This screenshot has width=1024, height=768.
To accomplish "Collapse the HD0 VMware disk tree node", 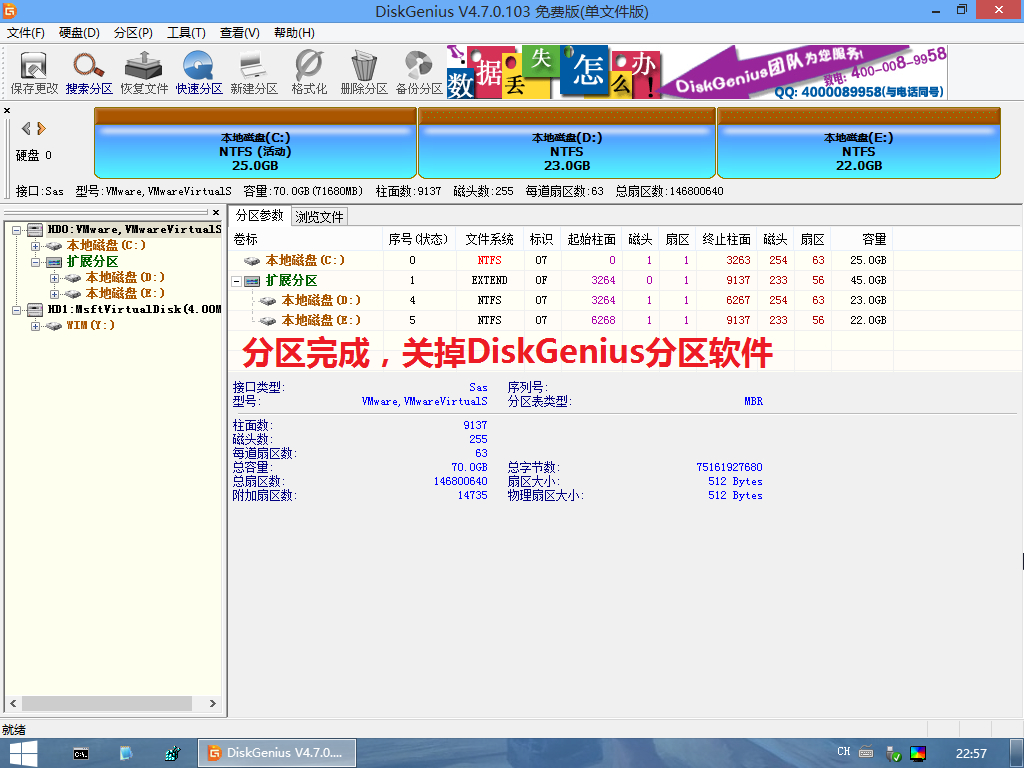I will [16, 230].
